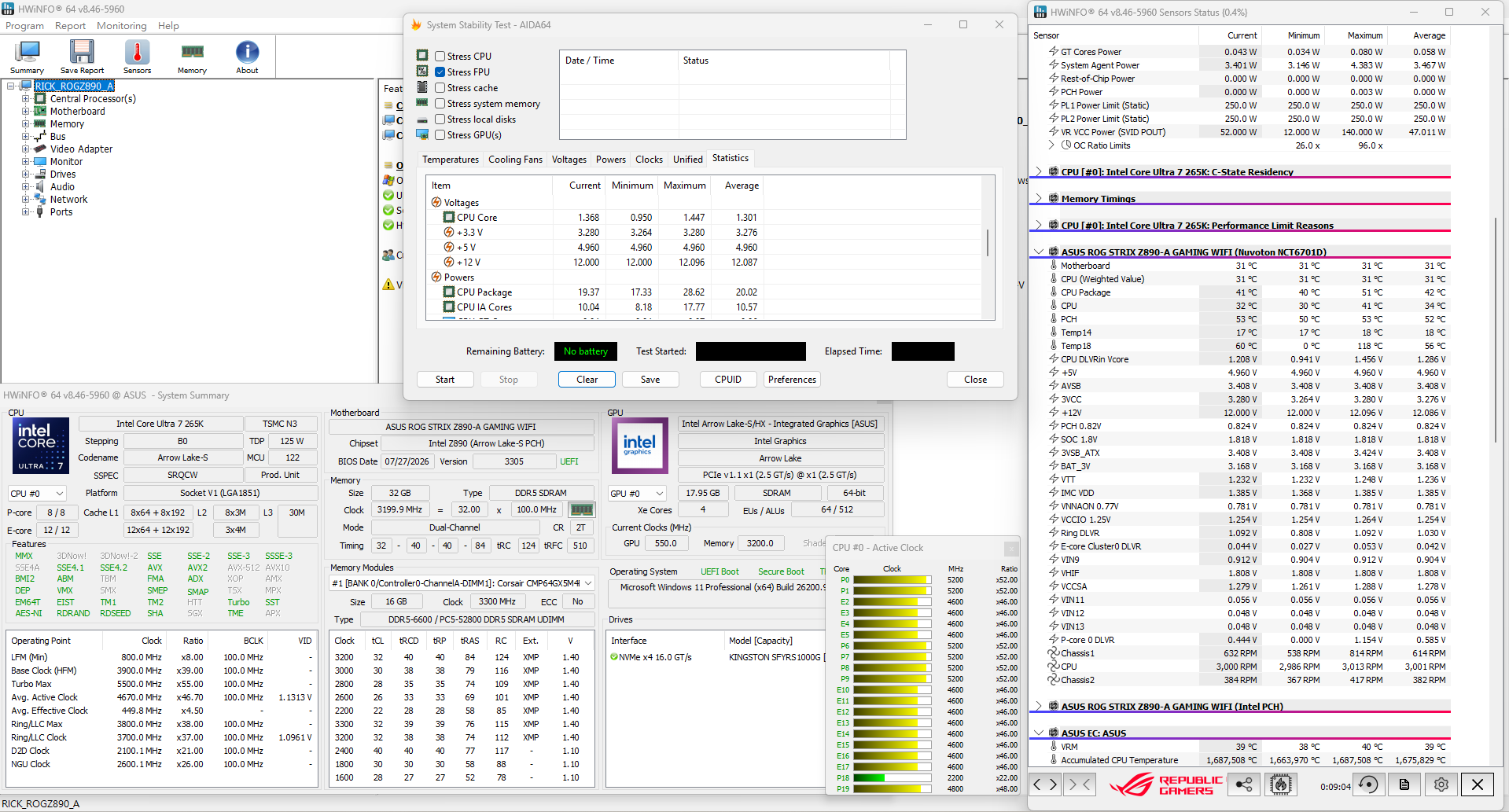Click the log file document icon
Image resolution: width=1509 pixels, height=812 pixels.
[x=1404, y=784]
